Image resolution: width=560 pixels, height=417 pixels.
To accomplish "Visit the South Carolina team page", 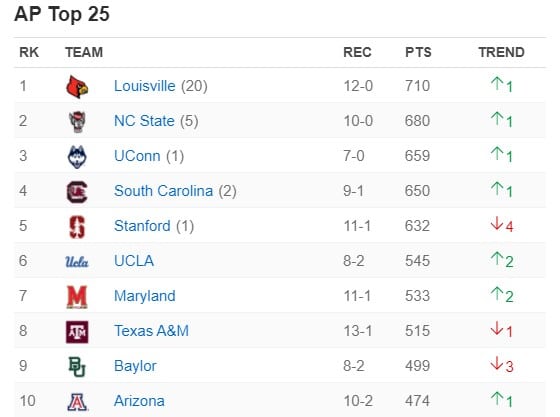I will click(164, 191).
